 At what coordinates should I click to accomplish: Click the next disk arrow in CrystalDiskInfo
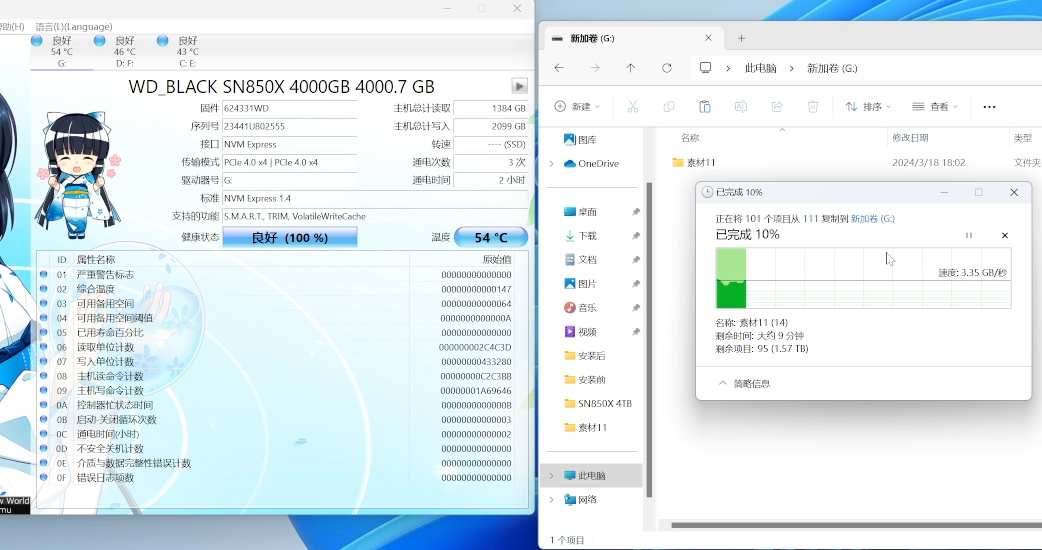519,86
